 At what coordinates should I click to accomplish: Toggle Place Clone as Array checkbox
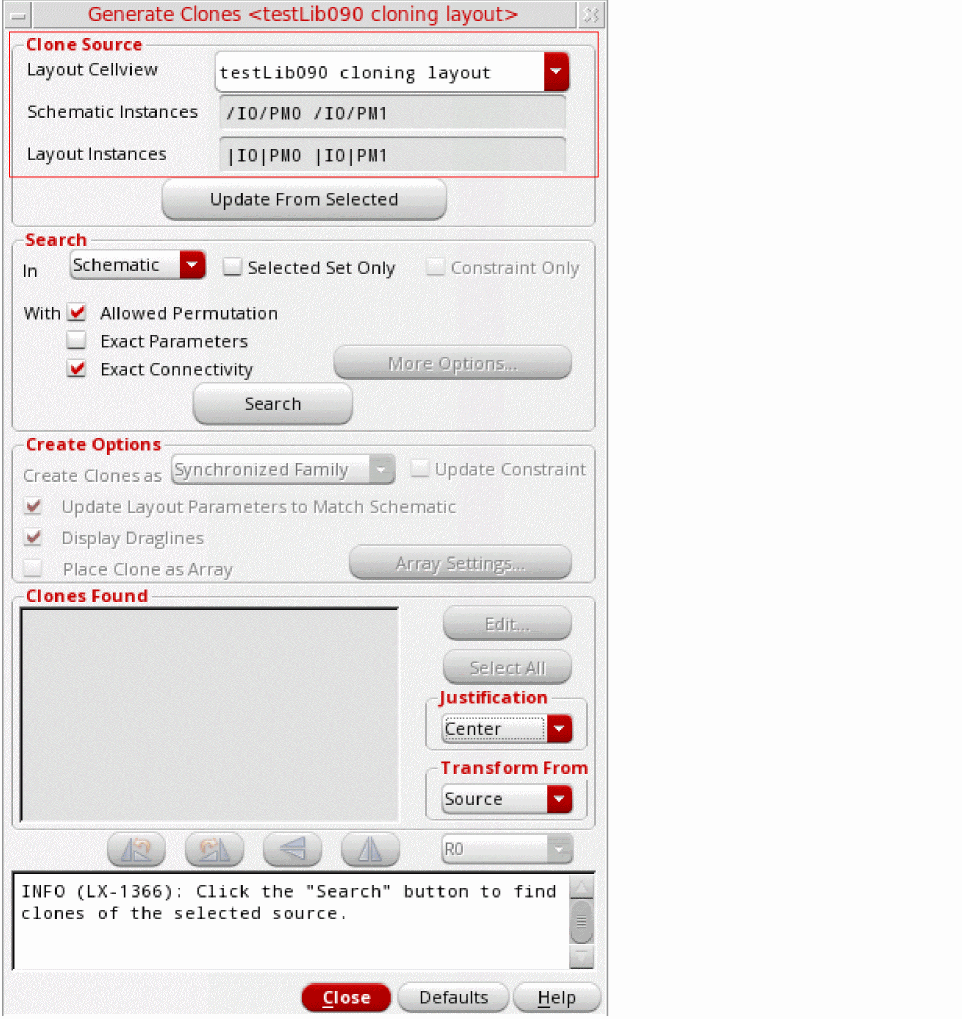point(33,569)
